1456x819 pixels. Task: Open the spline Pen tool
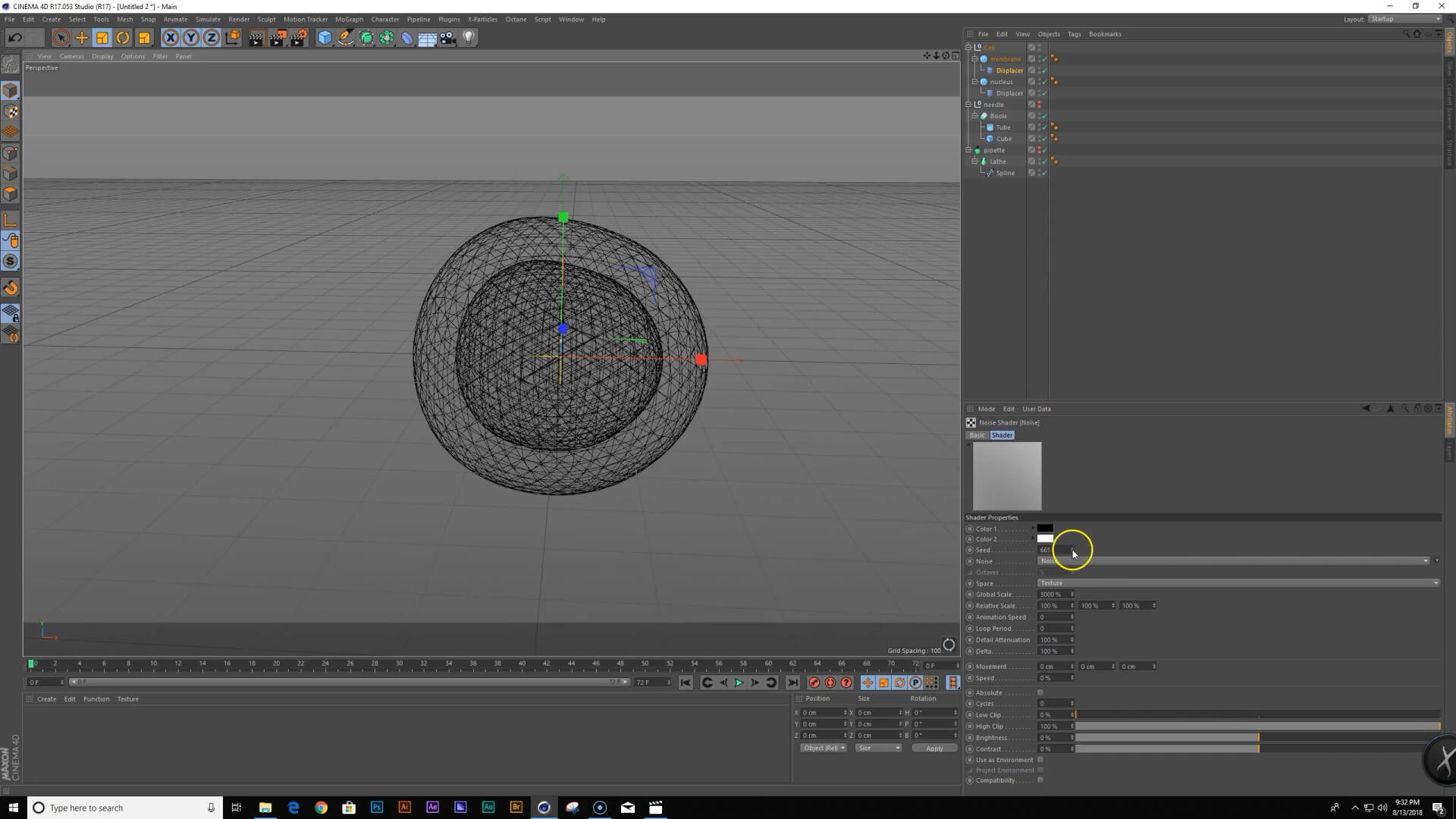point(346,38)
